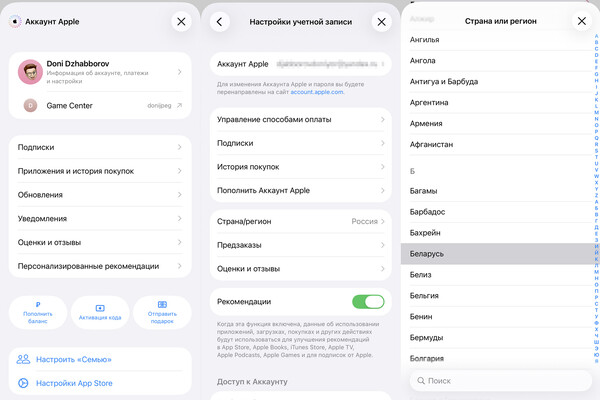Open Настройки App Store icon

pyautogui.click(x=23, y=383)
